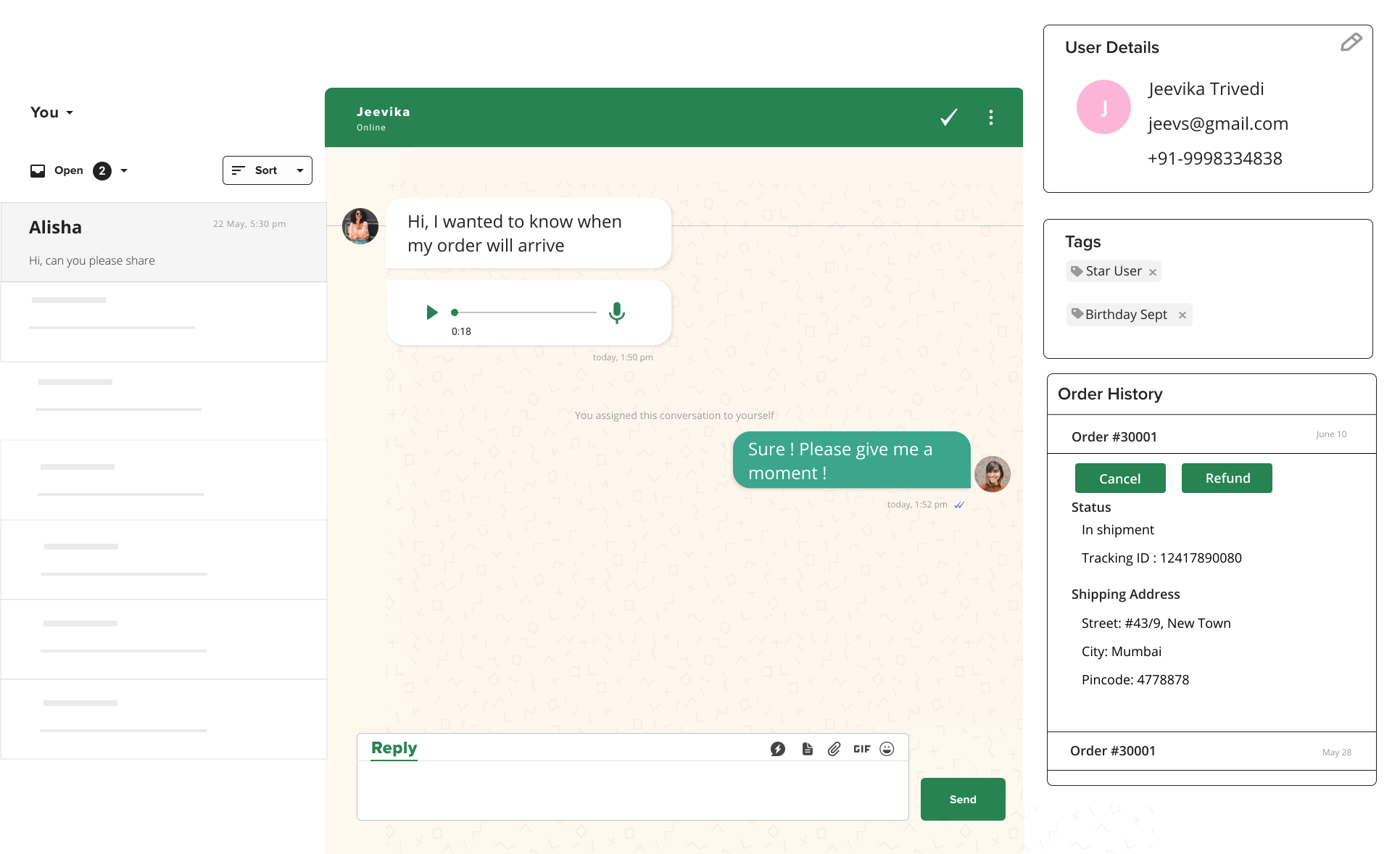Click the City: Mumbai line
The width and height of the screenshot is (1400, 854).
1121,652
